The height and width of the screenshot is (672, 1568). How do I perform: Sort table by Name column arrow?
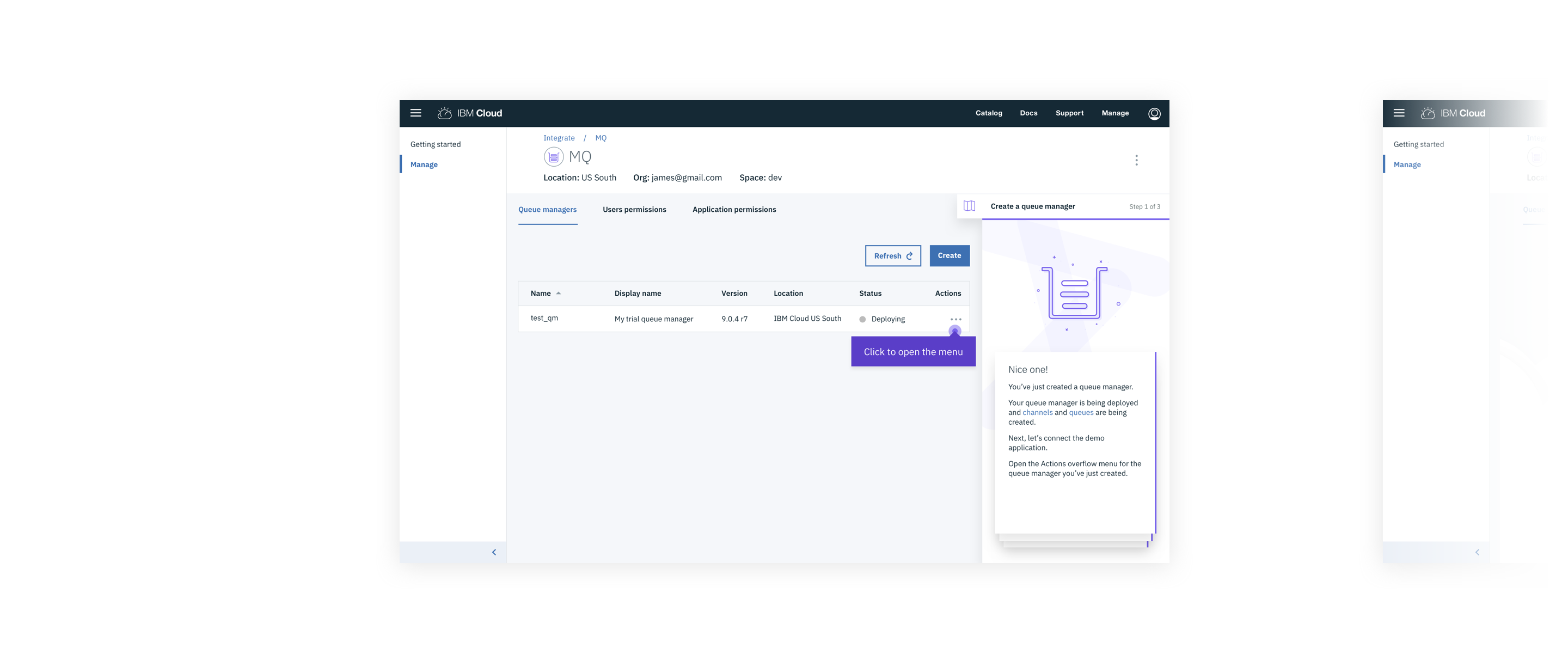558,294
